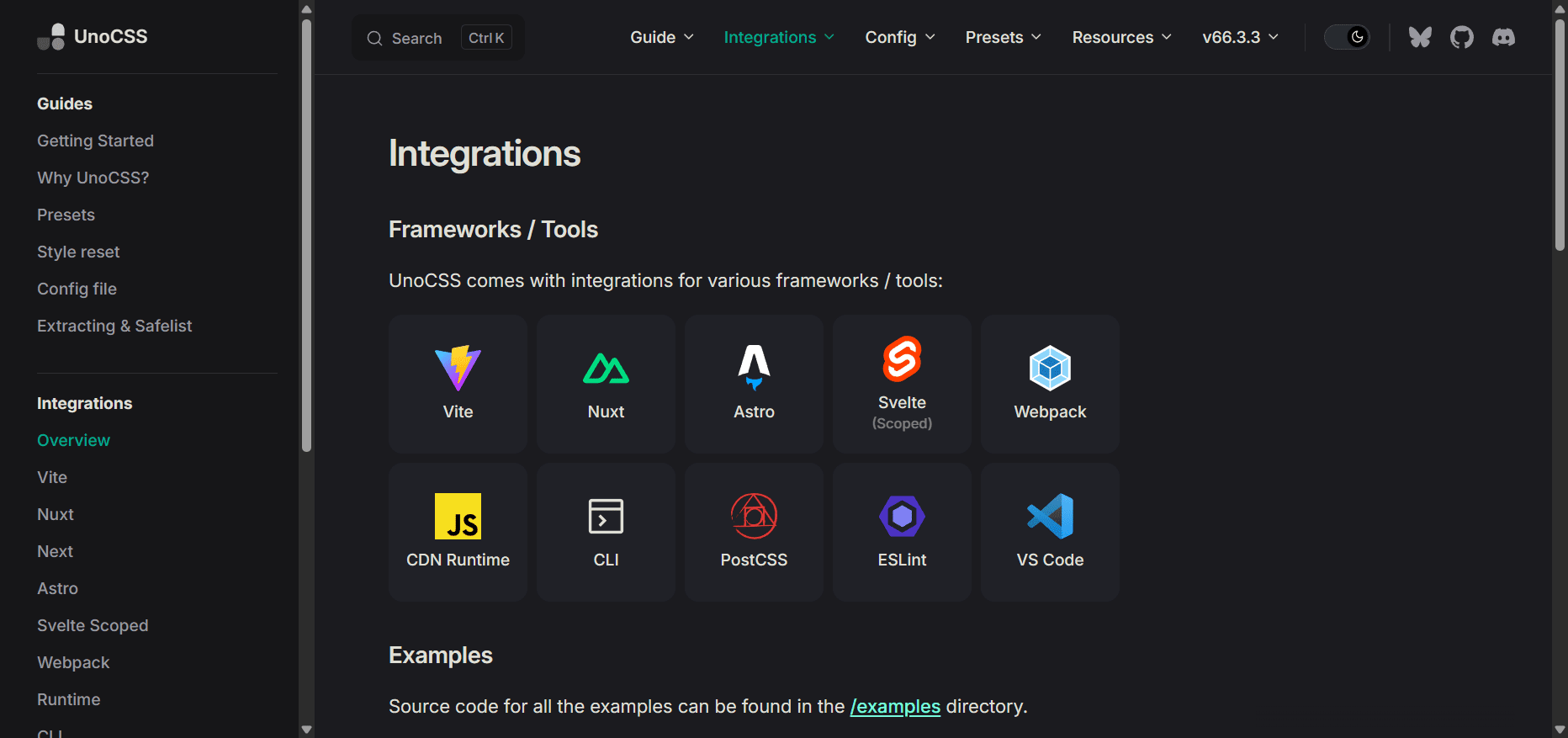The height and width of the screenshot is (738, 1568).
Task: Click the Webpack cube logo
Action: coord(1050,368)
